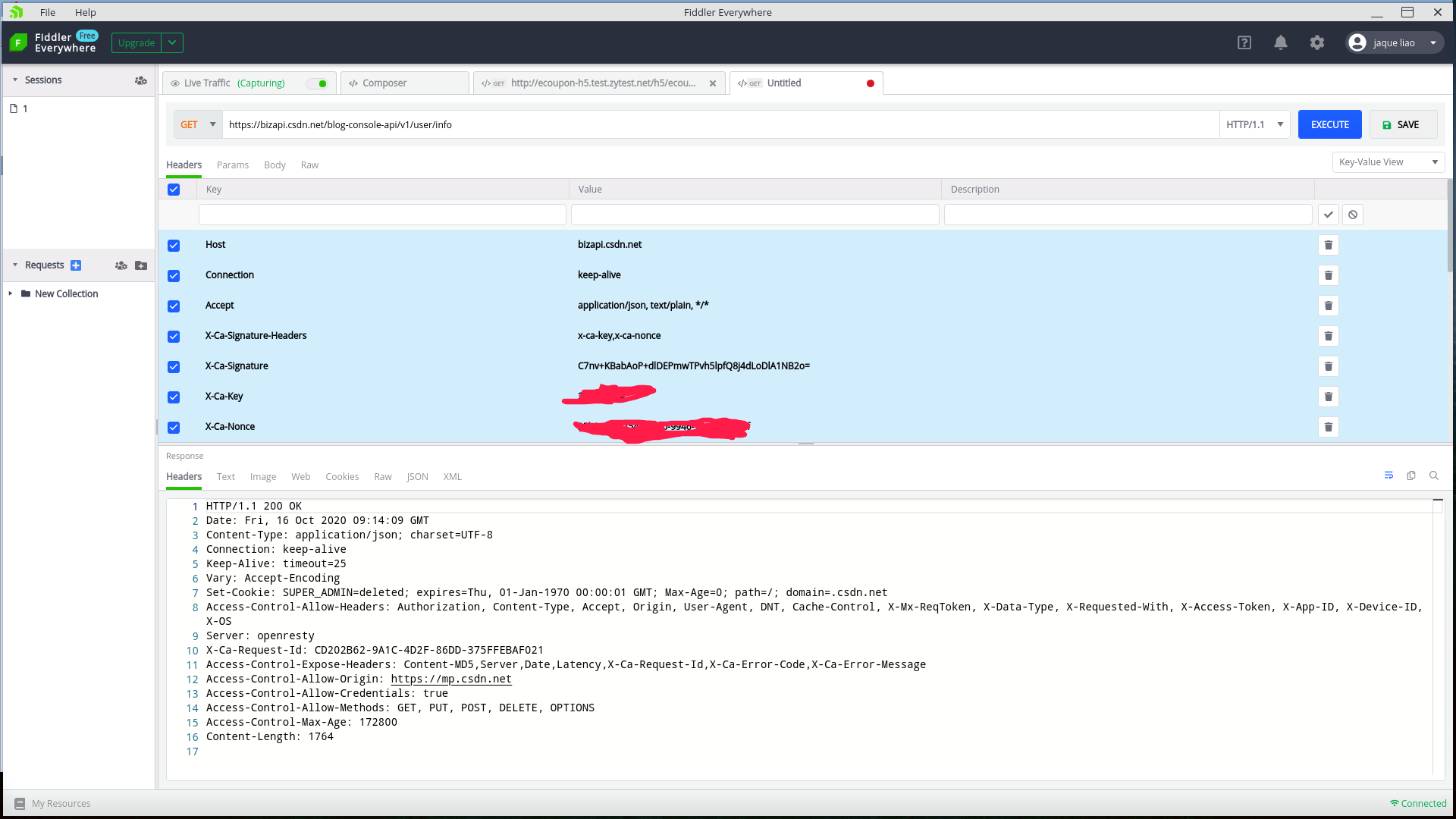Expand New Collection tree item
1456x819 pixels.
11,293
